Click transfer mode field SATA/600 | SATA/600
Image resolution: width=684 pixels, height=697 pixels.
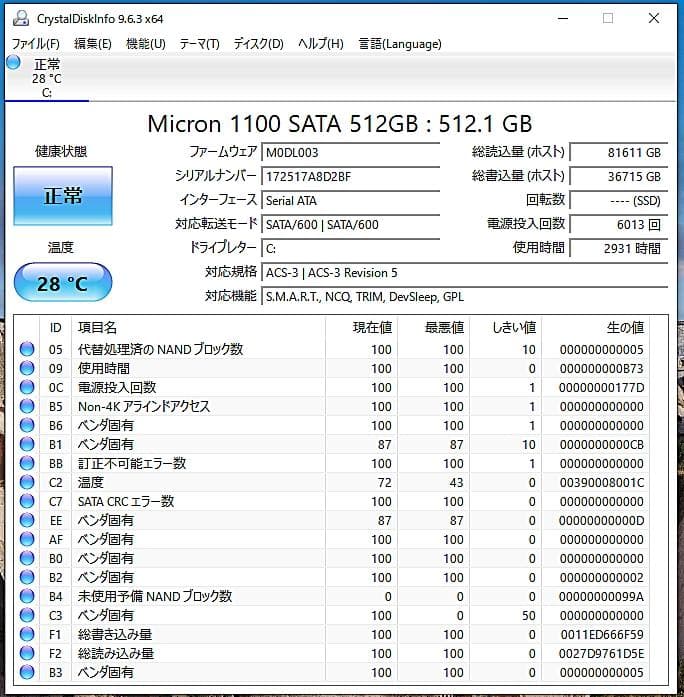click(351, 224)
